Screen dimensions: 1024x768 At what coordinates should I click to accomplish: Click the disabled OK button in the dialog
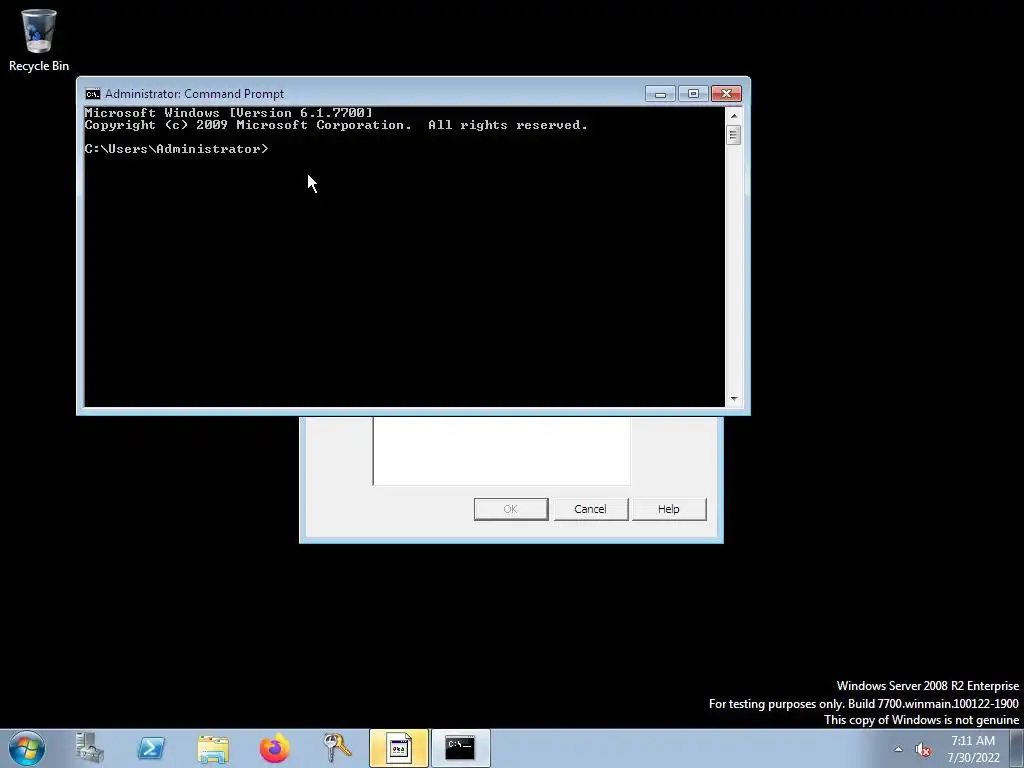click(511, 509)
